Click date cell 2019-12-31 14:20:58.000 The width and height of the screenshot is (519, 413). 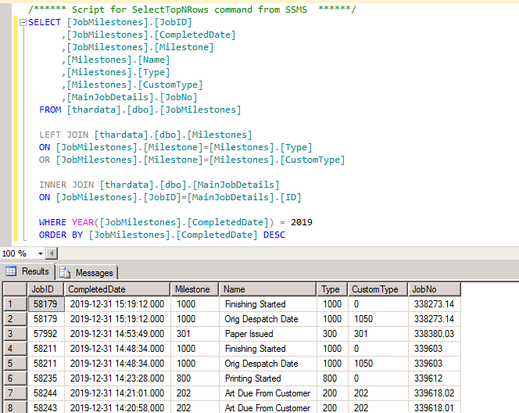pos(117,408)
